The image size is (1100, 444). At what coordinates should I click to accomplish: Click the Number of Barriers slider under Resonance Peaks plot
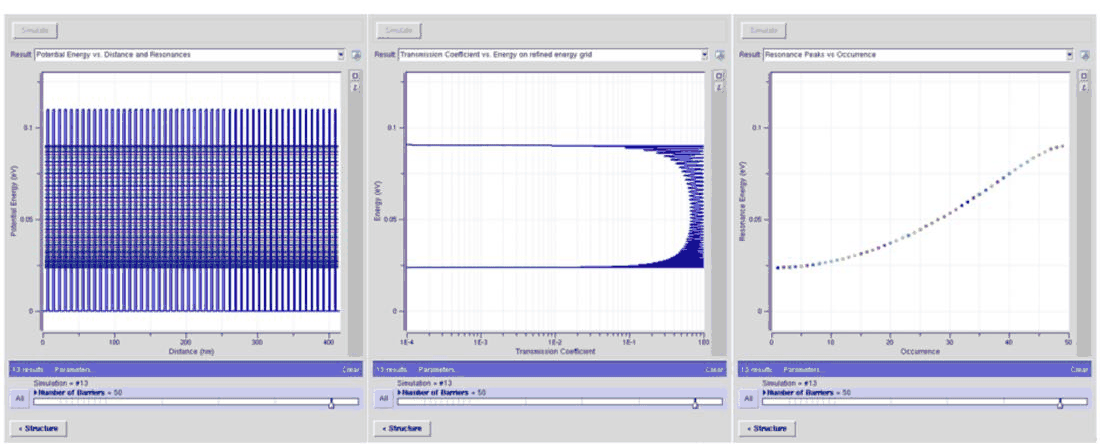[x=924, y=402]
